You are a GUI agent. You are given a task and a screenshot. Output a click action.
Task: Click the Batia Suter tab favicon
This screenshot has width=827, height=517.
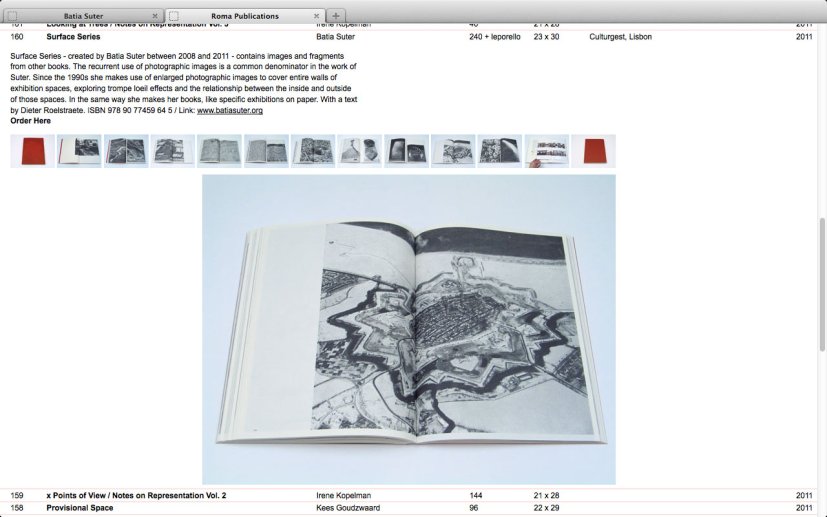tap(13, 16)
